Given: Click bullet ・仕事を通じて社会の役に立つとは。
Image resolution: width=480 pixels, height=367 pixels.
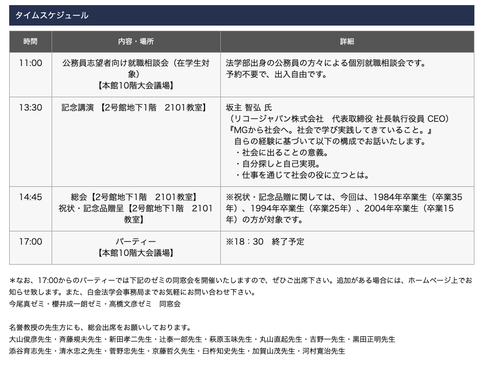Looking at the screenshot, I should [302, 175].
